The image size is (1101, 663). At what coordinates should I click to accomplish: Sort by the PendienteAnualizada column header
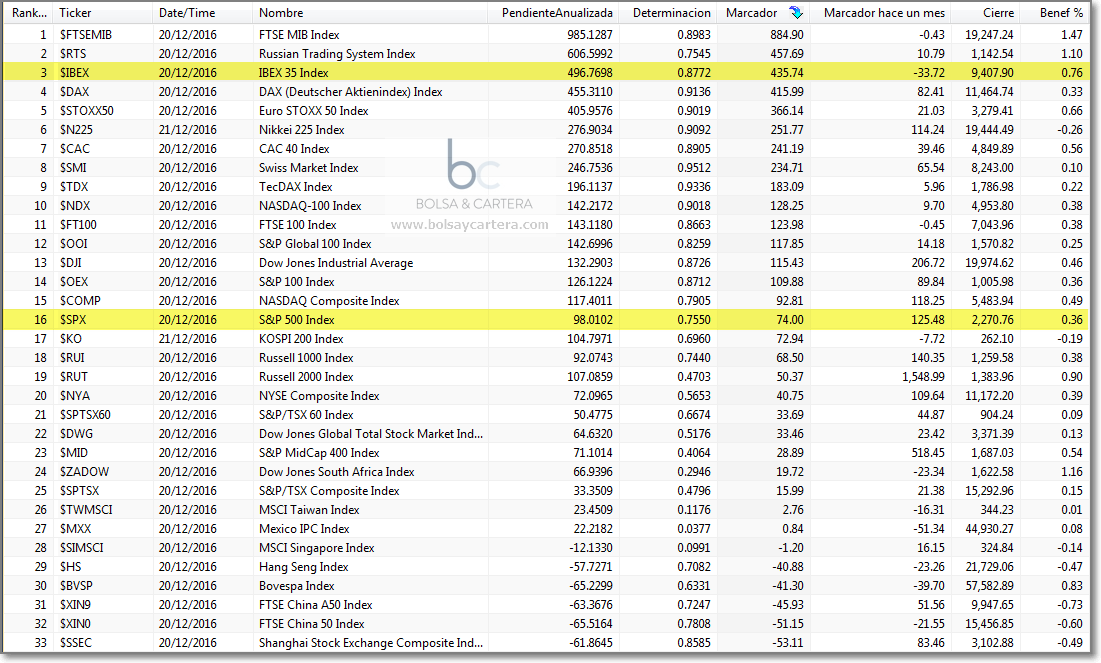click(x=553, y=13)
